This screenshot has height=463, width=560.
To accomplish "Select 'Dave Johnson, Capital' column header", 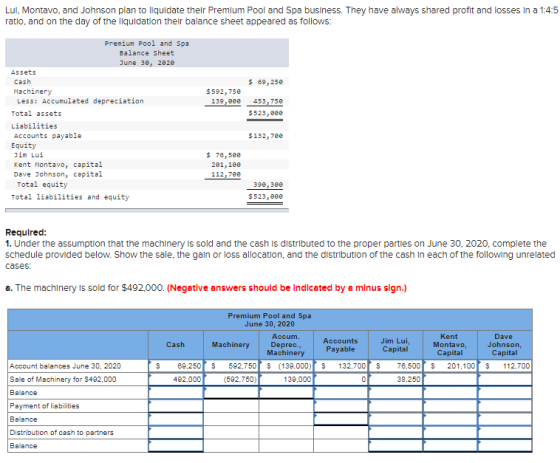I will pos(504,345).
